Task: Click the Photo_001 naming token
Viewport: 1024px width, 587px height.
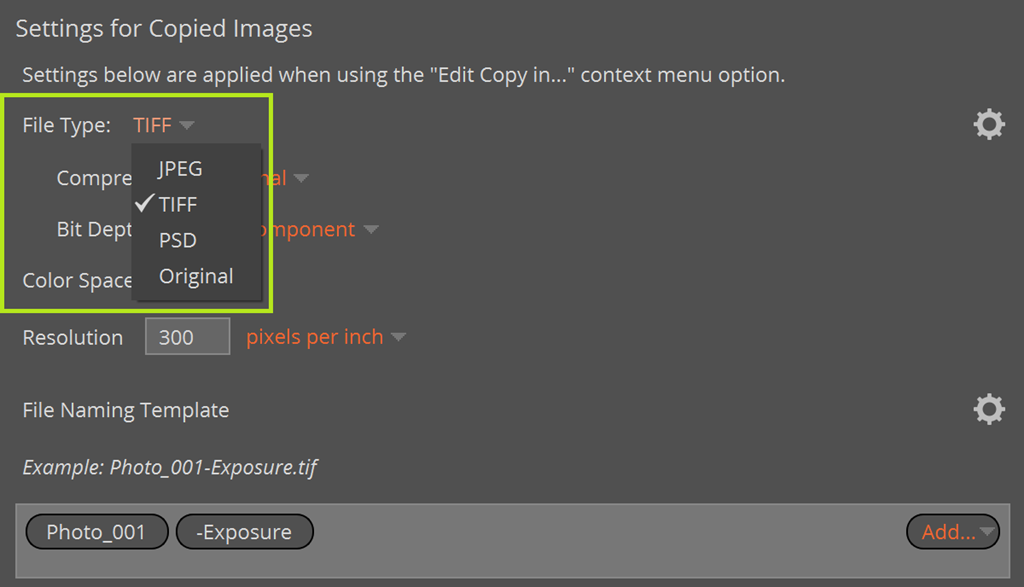Action: [x=96, y=532]
